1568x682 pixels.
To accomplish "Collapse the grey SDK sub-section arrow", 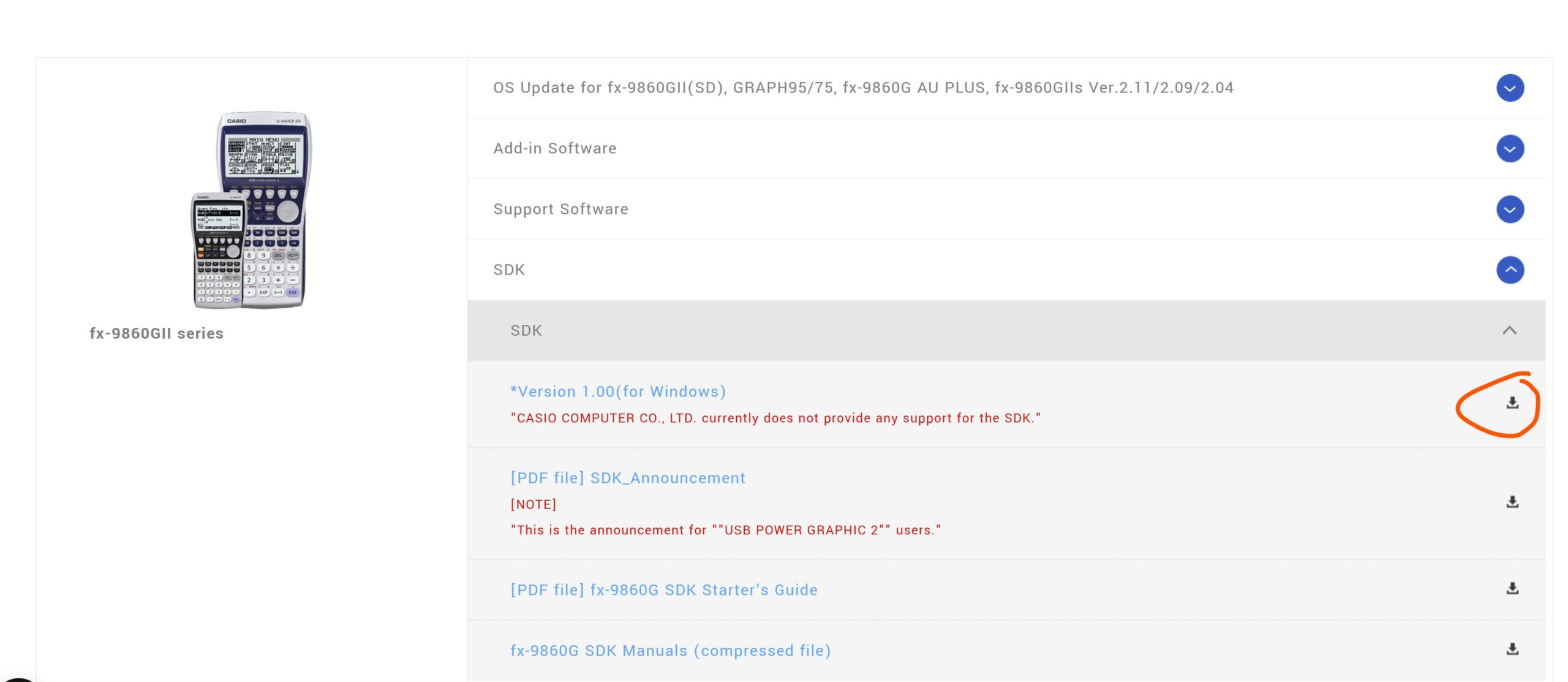I will tap(1509, 330).
